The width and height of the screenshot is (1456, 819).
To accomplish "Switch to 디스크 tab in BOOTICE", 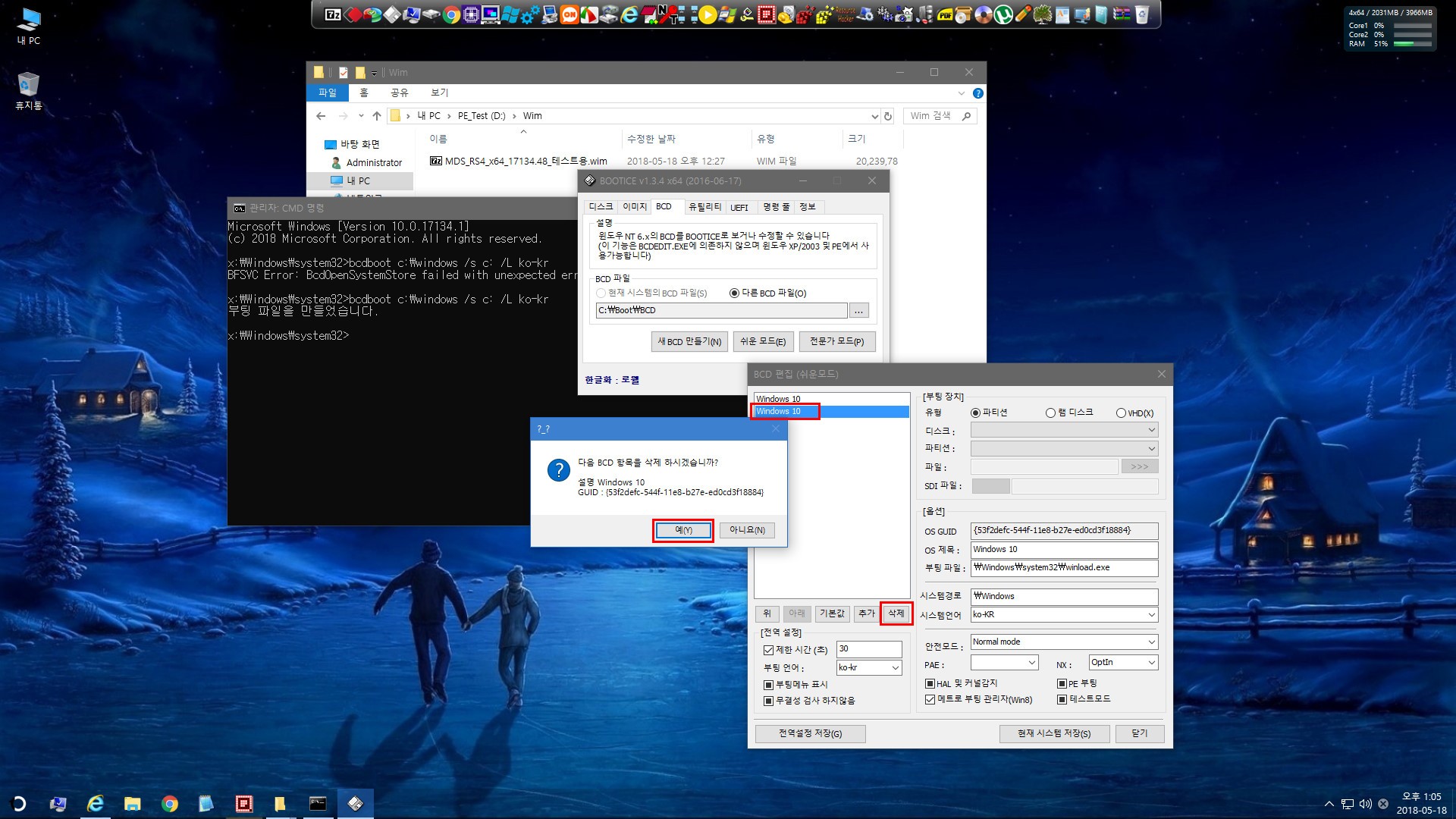I will tap(601, 207).
